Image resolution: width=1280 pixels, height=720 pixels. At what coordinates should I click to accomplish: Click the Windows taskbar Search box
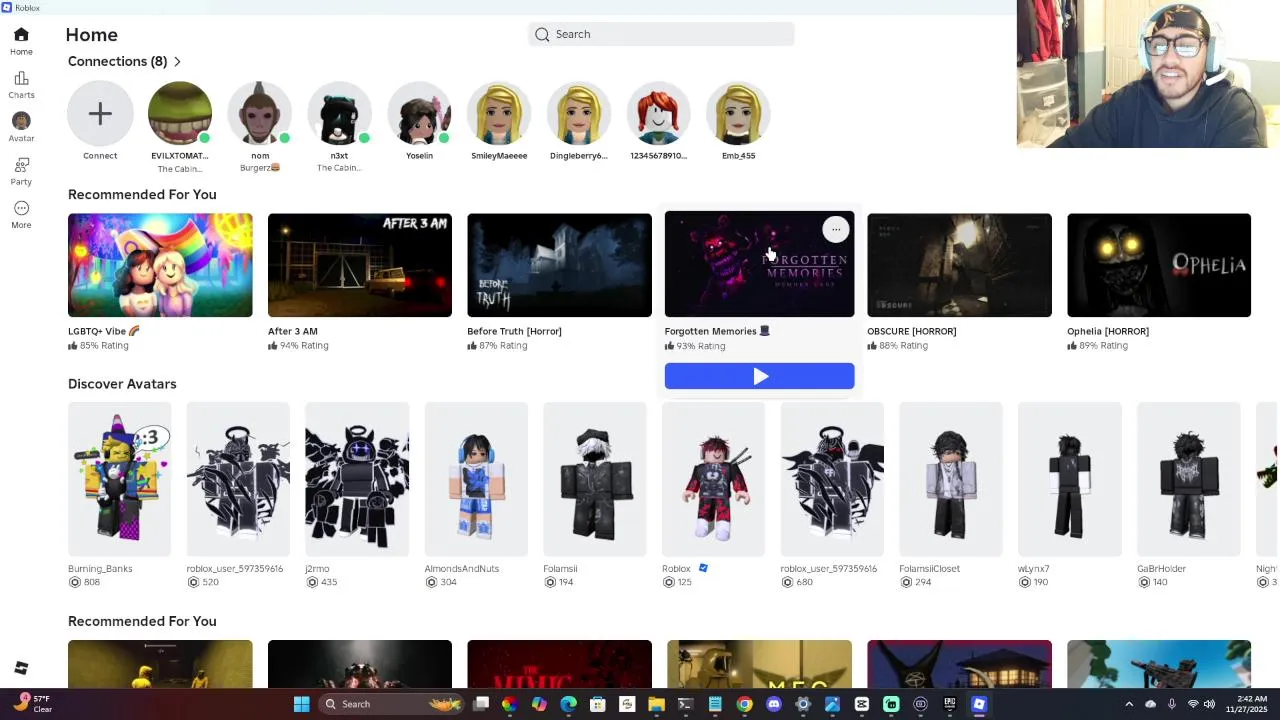(392, 704)
